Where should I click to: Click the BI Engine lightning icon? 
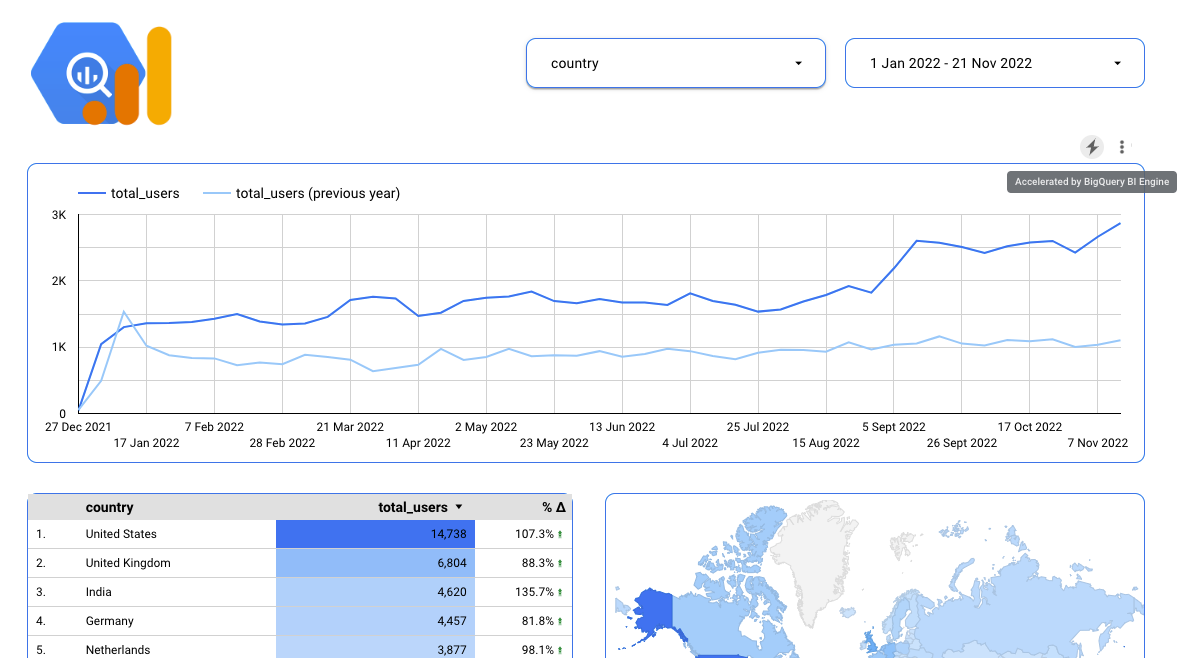point(1091,146)
